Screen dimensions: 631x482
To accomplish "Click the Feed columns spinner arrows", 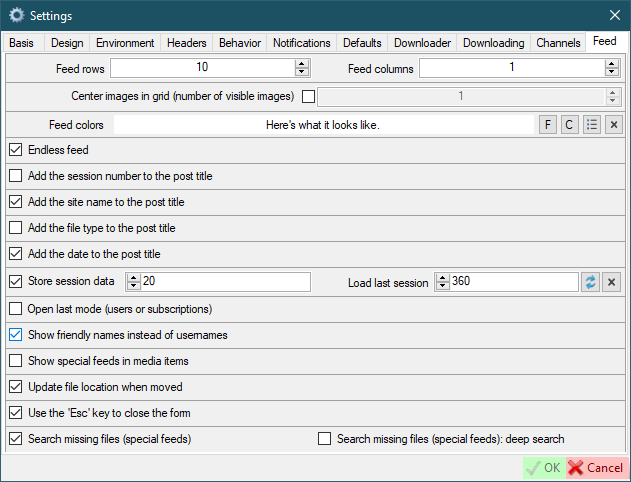I will [611, 68].
